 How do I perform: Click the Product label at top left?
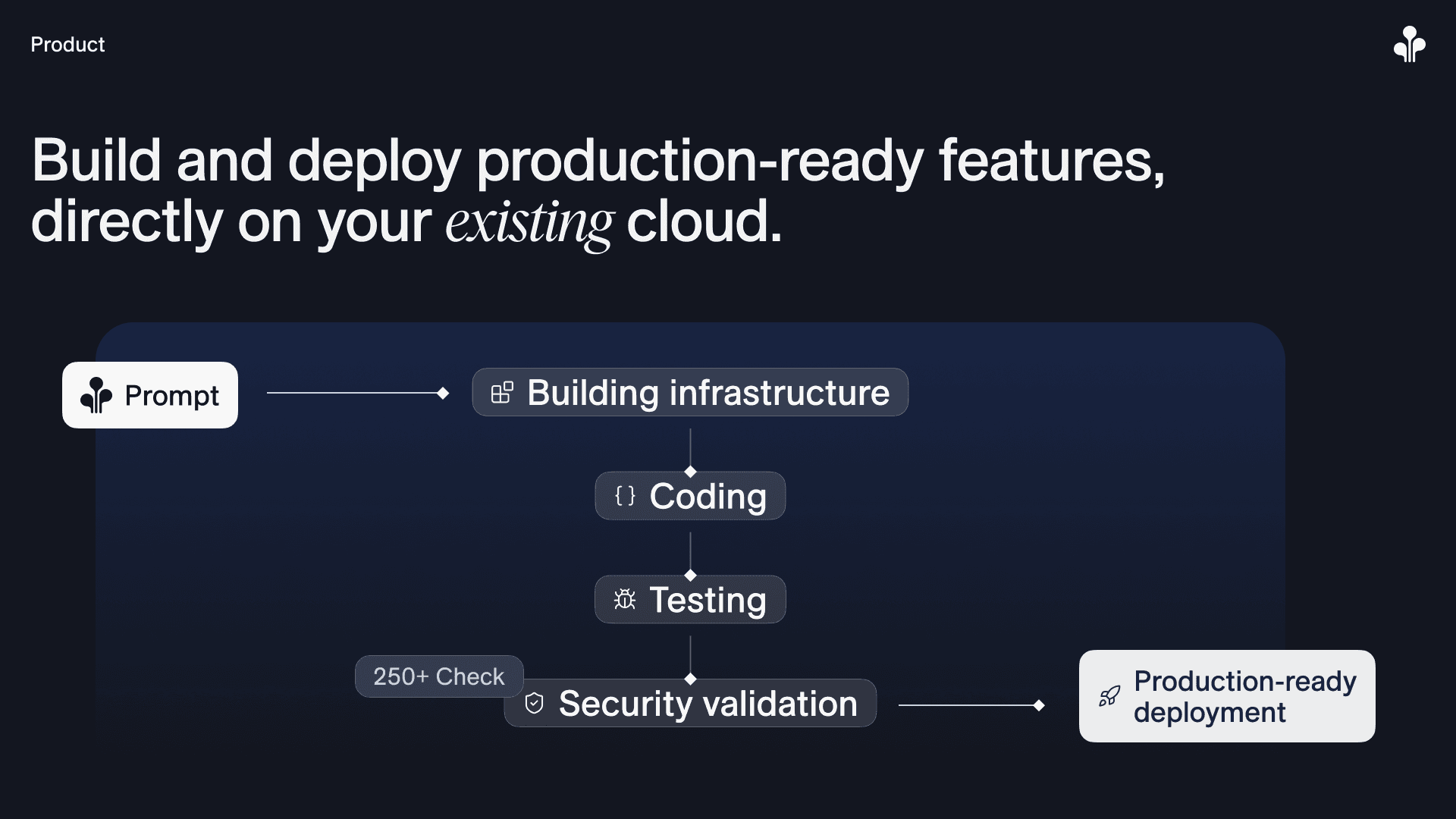coord(67,45)
